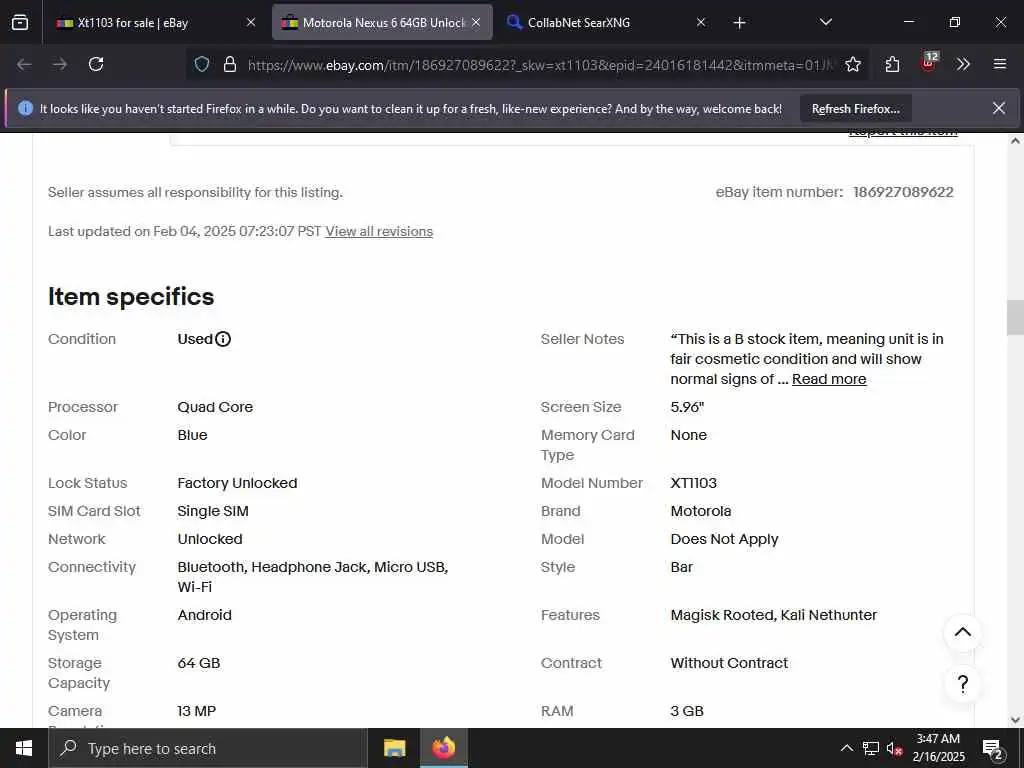The width and height of the screenshot is (1024, 768).
Task: View site security padlock info
Action: (x=230, y=64)
